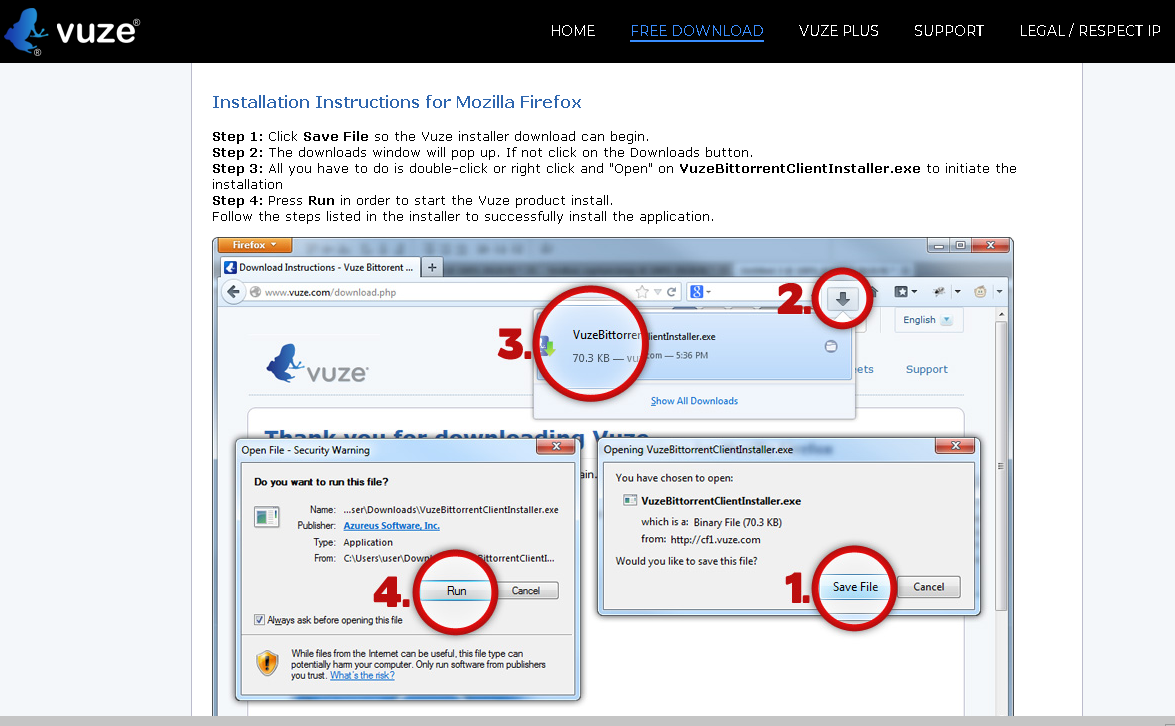Viewport: 1175px width, 726px height.
Task: Toggle Always ask before opening this file
Action: 259,620
